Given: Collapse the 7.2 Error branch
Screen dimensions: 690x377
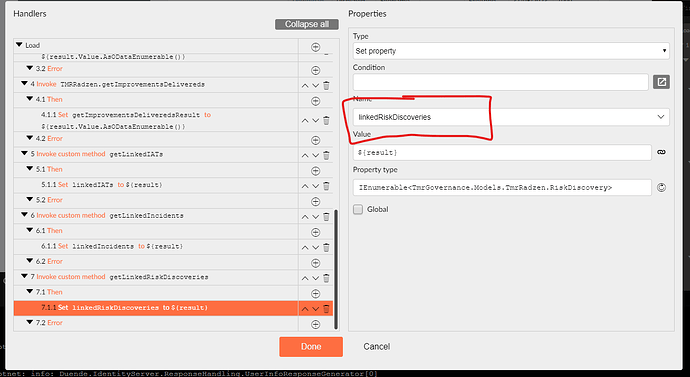Looking at the screenshot, I should coord(29,322).
